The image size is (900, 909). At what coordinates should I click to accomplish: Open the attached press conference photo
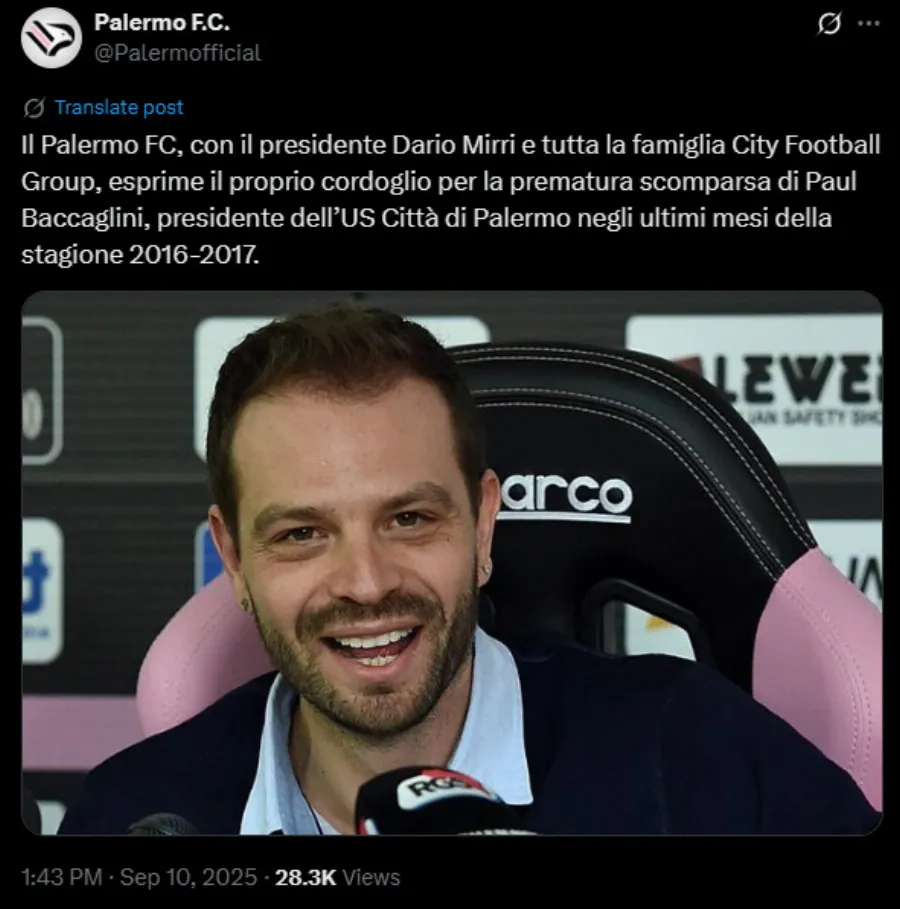[452, 563]
